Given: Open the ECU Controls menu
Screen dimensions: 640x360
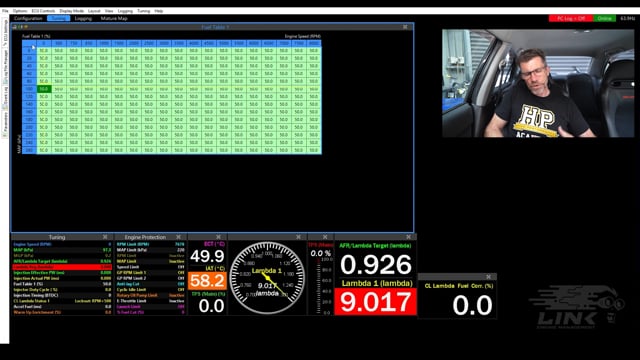Looking at the screenshot, I should (x=43, y=11).
